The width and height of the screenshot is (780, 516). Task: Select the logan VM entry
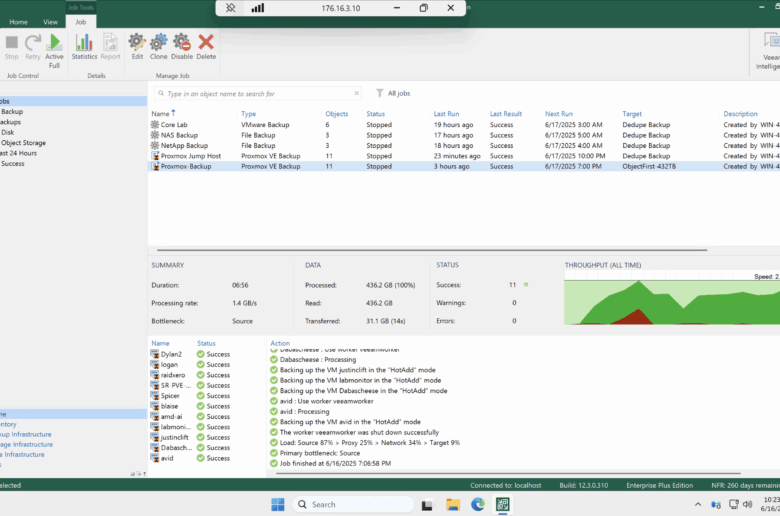click(169, 365)
